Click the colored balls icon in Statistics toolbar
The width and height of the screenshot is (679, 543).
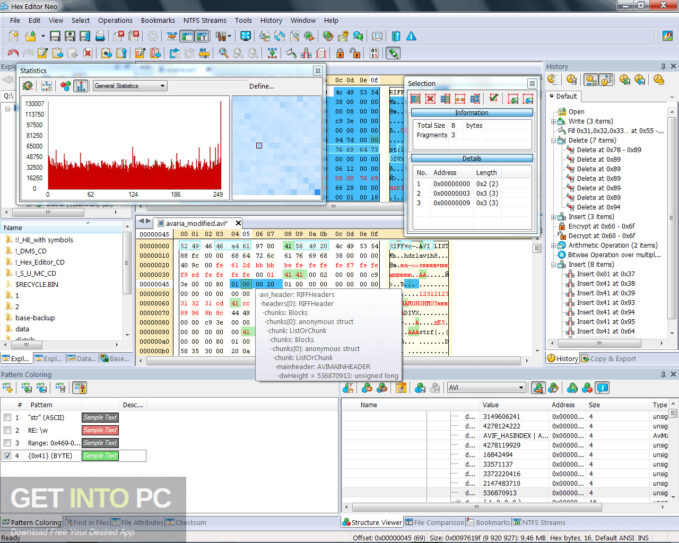65,86
